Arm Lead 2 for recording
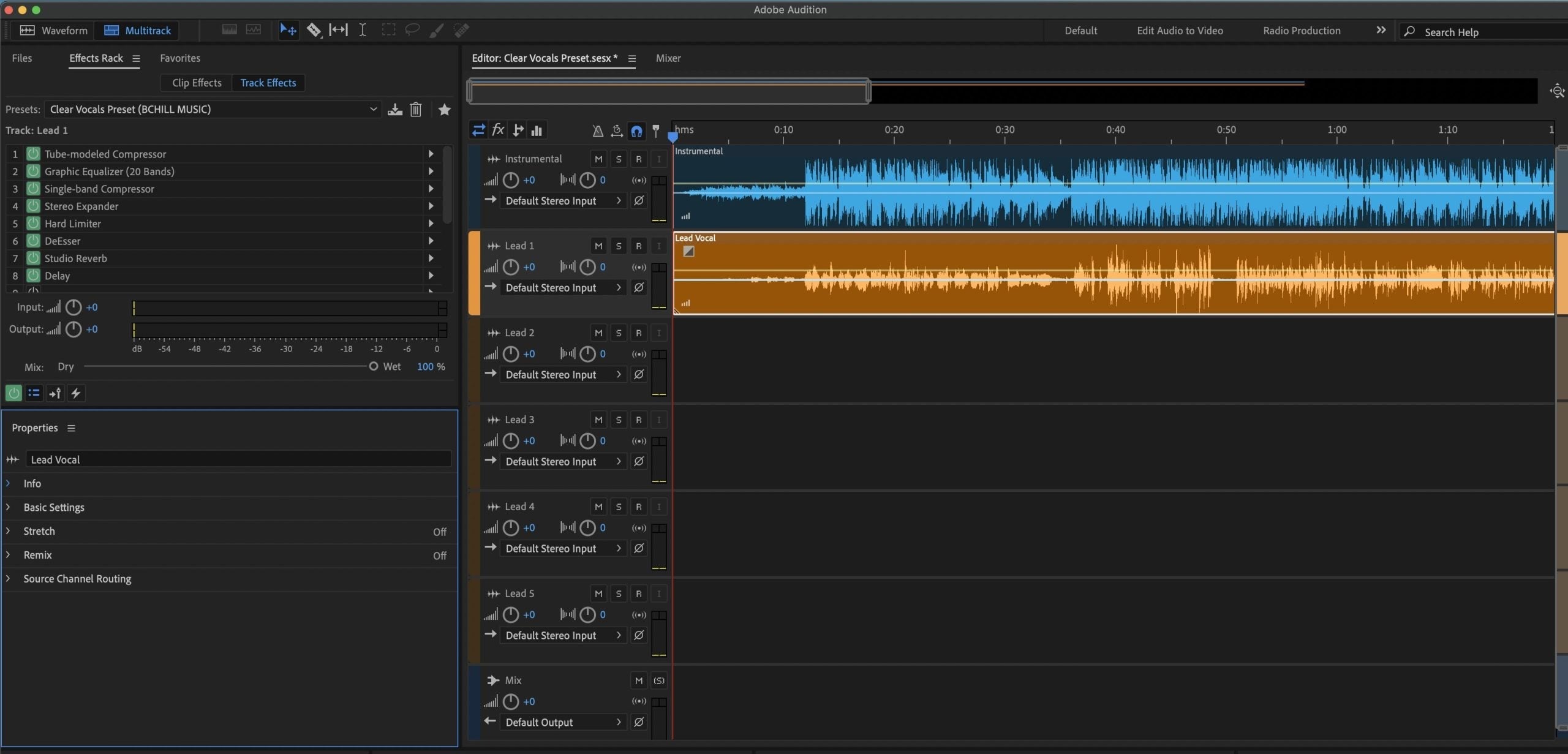The height and width of the screenshot is (754, 1568). pos(639,333)
